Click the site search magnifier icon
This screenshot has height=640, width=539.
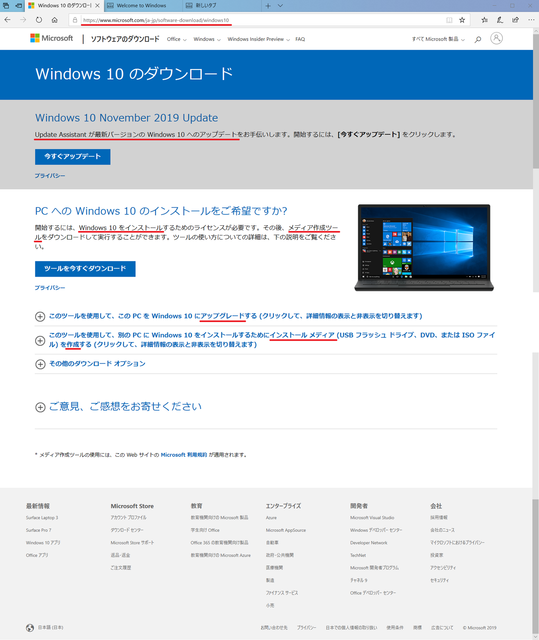click(478, 39)
